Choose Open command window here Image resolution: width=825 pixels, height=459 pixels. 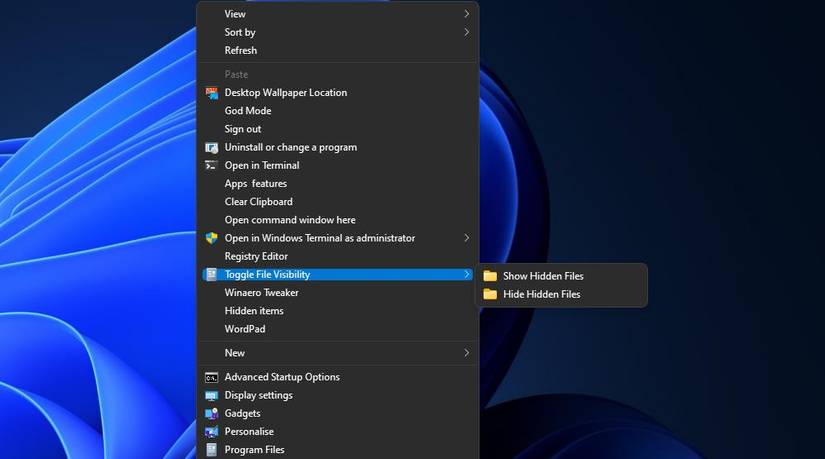click(x=338, y=220)
